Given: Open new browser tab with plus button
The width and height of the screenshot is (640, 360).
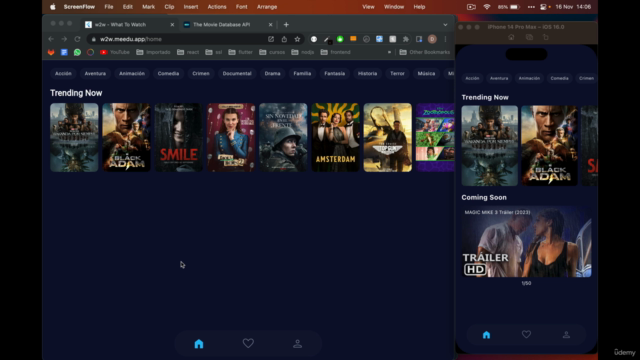Looking at the screenshot, I should tap(286, 24).
